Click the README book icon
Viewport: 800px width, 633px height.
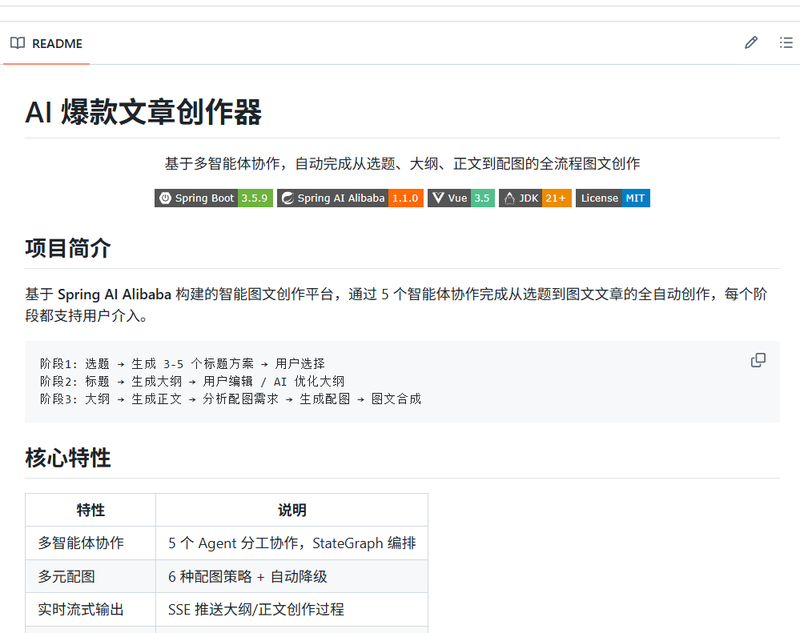pos(17,43)
